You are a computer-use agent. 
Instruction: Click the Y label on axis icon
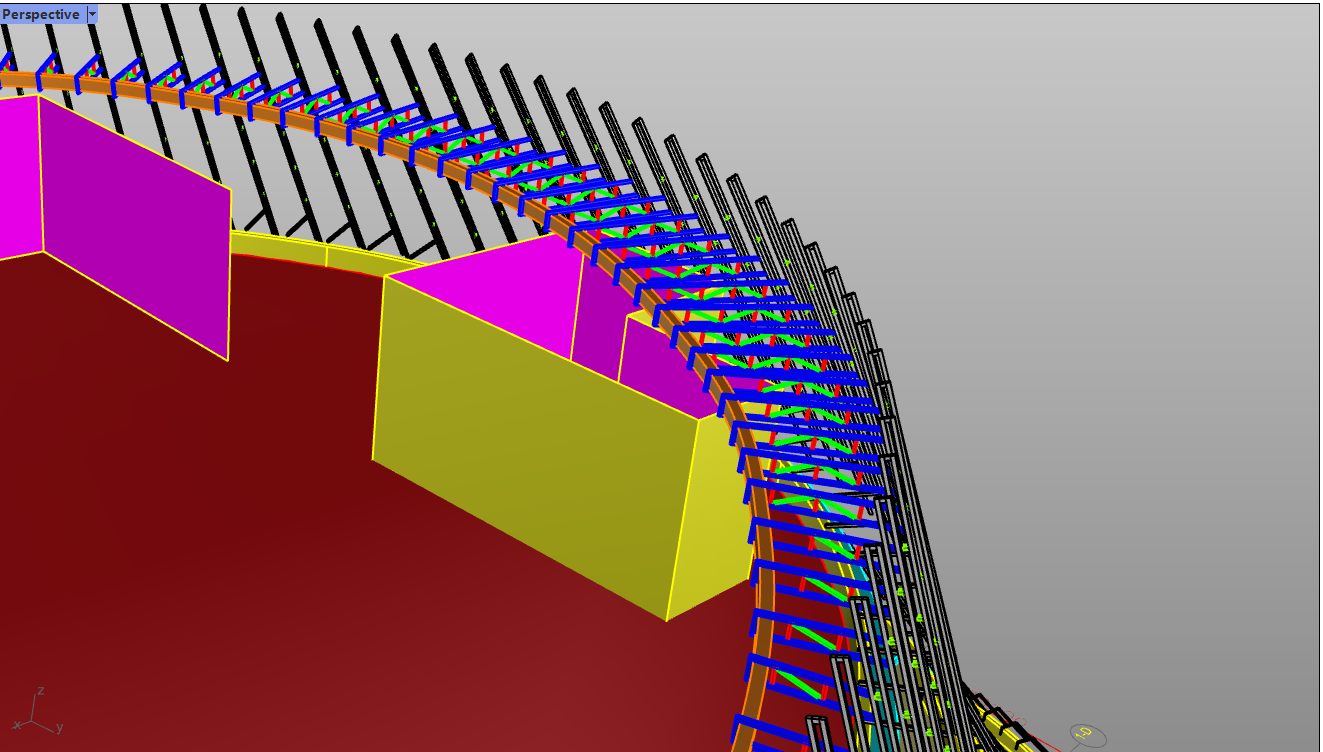(60, 727)
